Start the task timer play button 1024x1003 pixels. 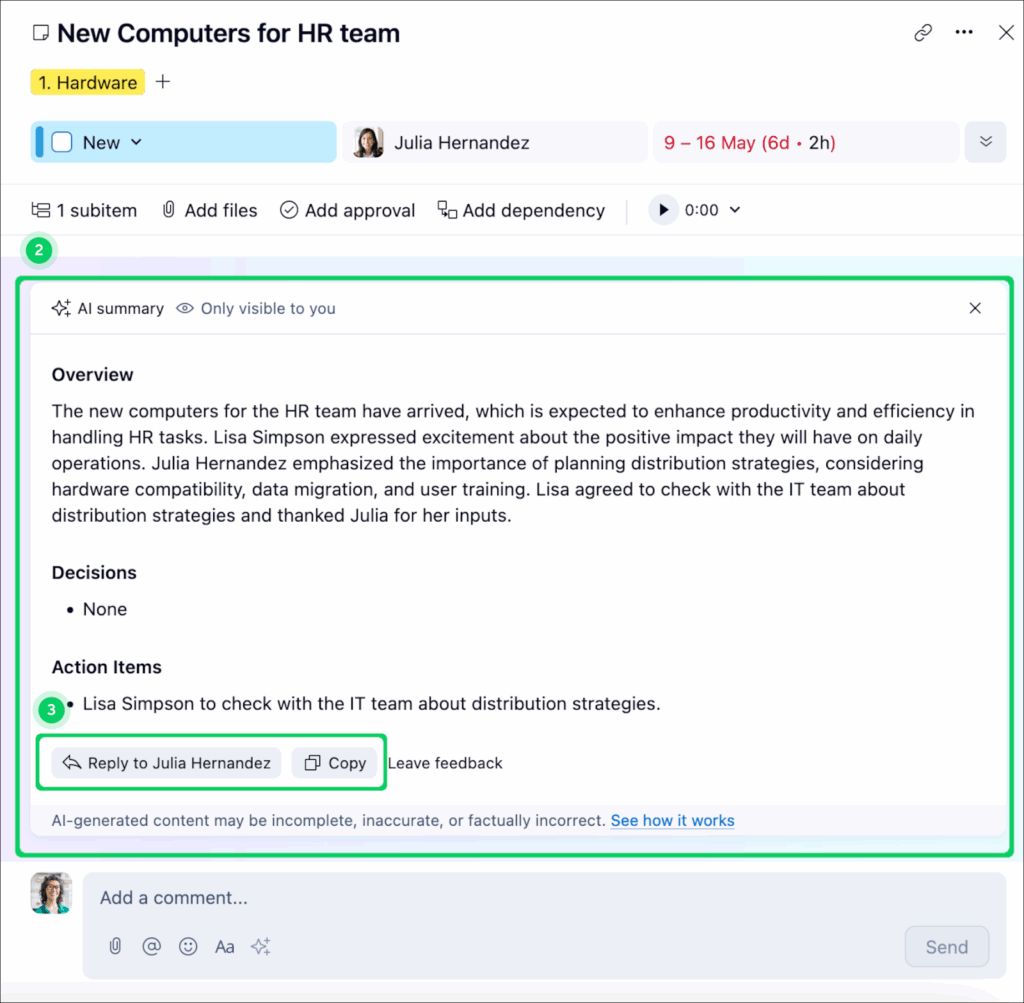point(663,210)
